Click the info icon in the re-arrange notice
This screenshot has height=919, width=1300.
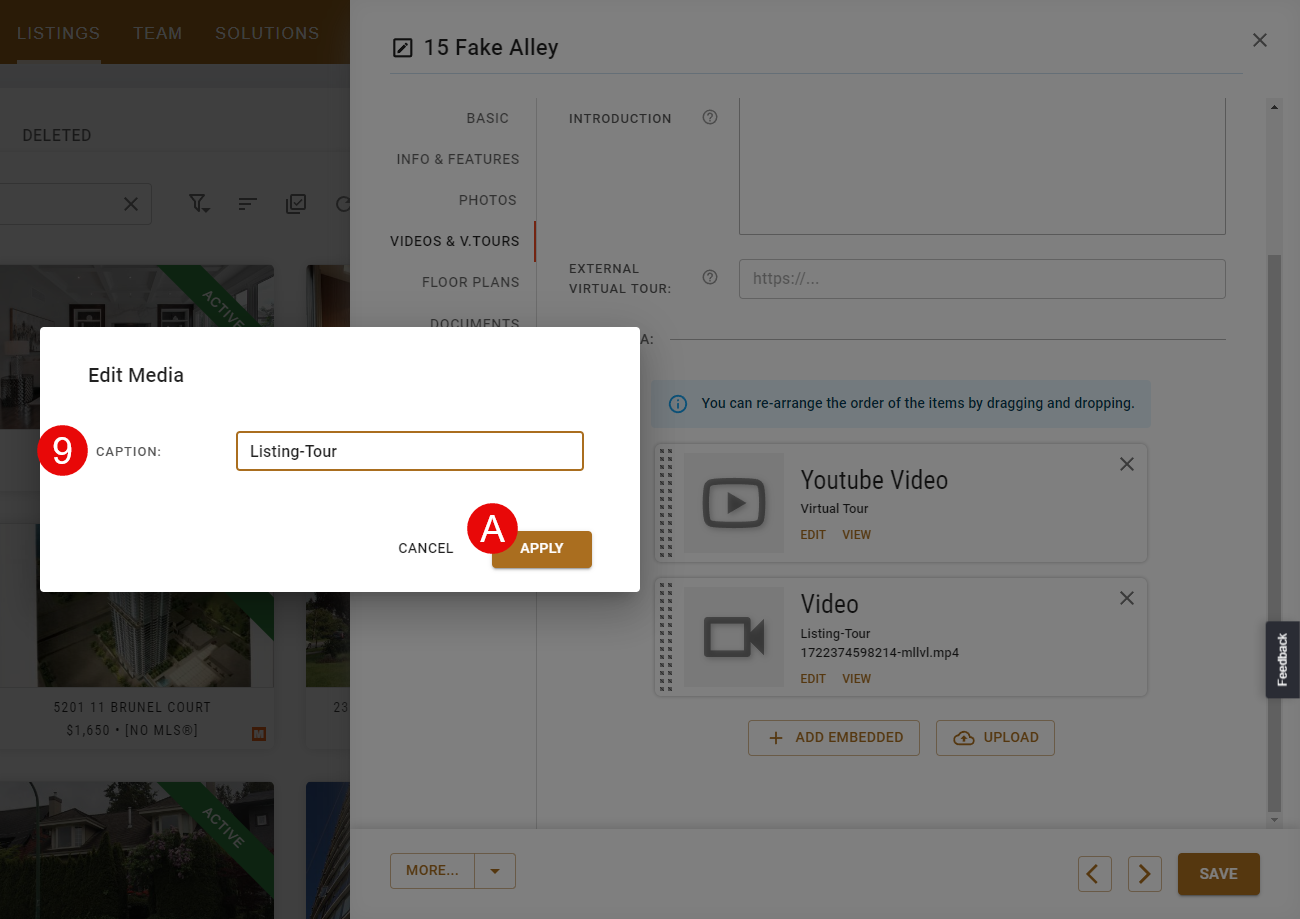678,404
